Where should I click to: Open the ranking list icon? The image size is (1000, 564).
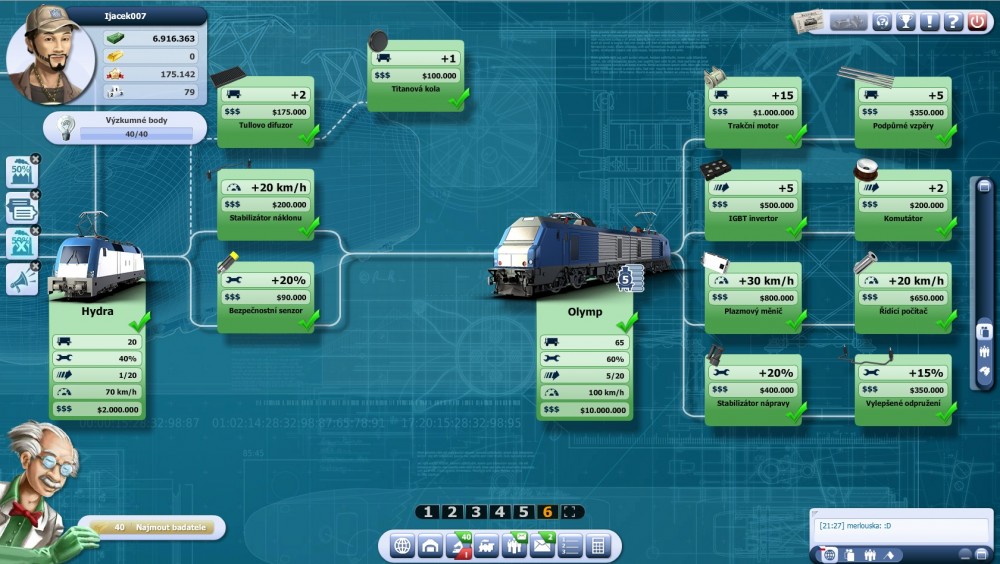pos(570,546)
